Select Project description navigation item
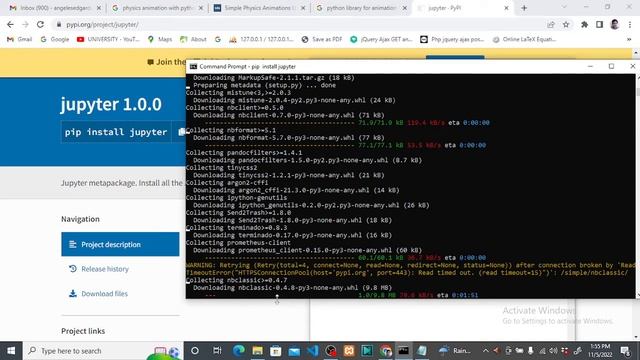Image resolution: width=640 pixels, height=360 pixels. click(120, 244)
